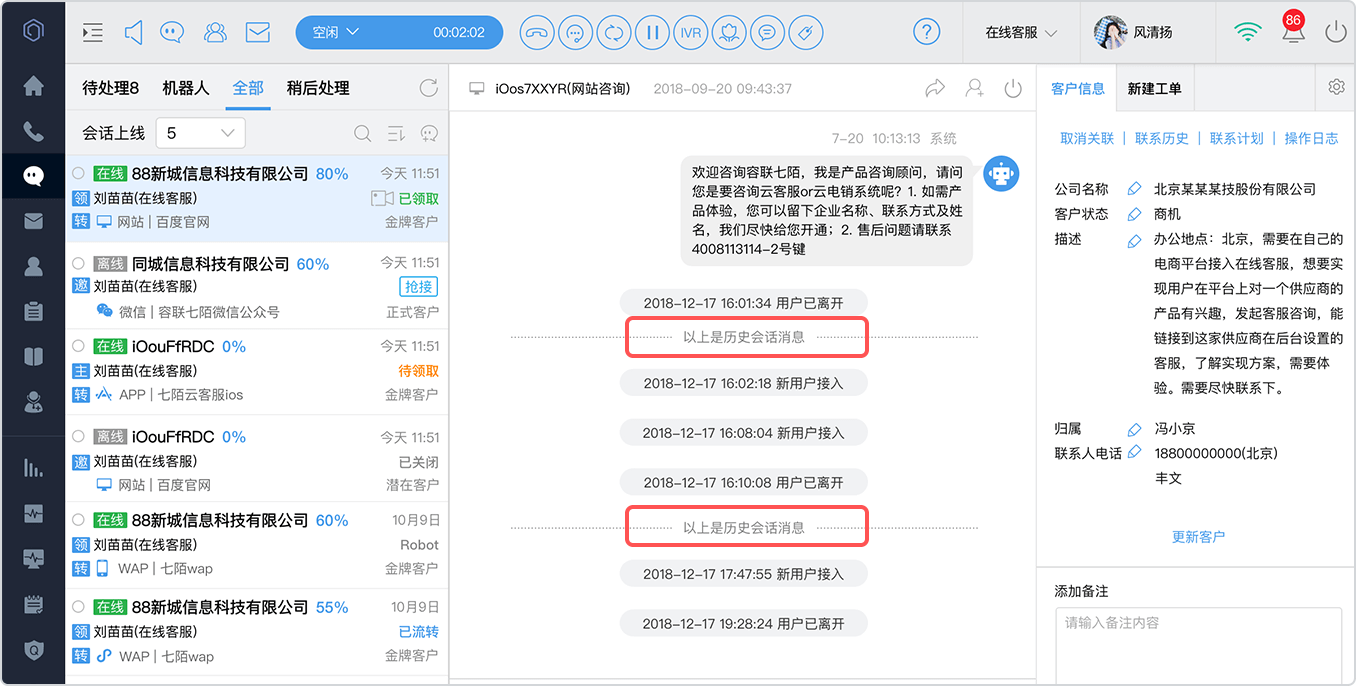The image size is (1356, 686).
Task: Open the help question mark icon
Action: pyautogui.click(x=927, y=32)
